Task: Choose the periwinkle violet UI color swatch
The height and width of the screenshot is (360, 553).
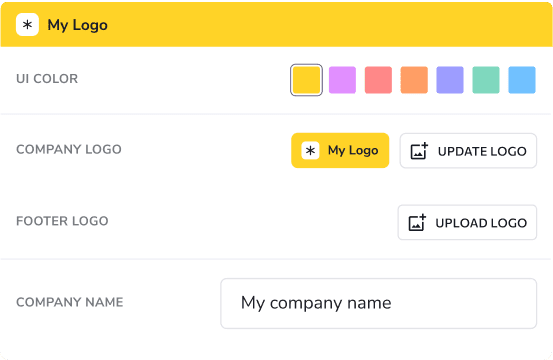Action: [x=450, y=80]
